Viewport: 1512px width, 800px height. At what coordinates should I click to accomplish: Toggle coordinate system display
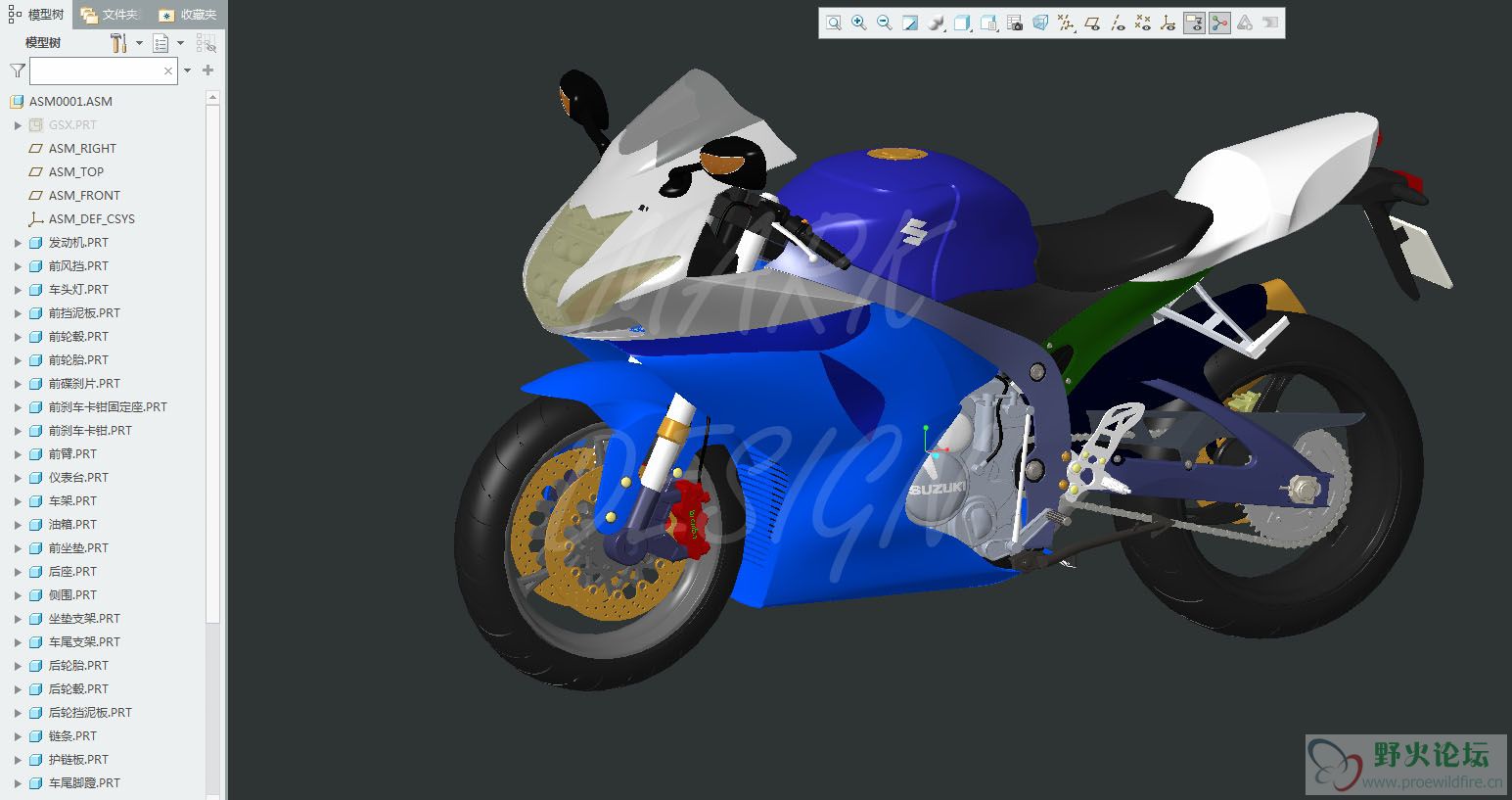[1168, 23]
